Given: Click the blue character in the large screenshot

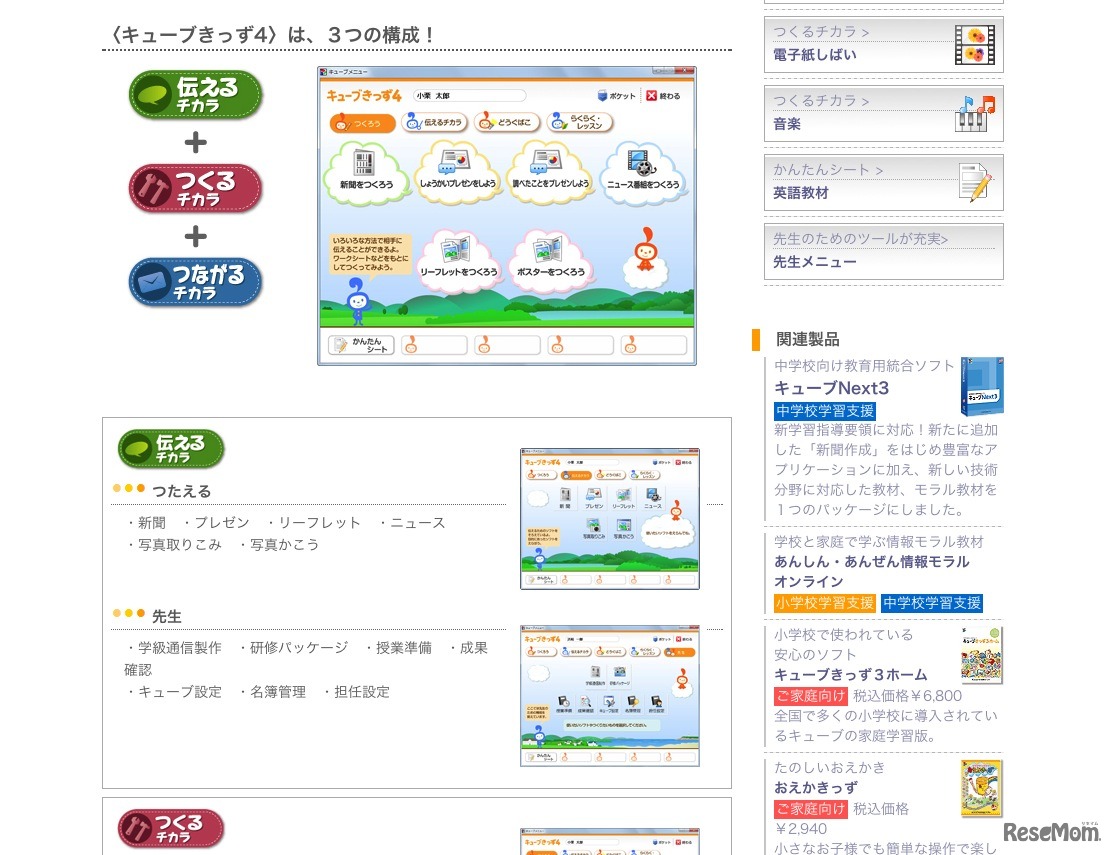Looking at the screenshot, I should [357, 301].
